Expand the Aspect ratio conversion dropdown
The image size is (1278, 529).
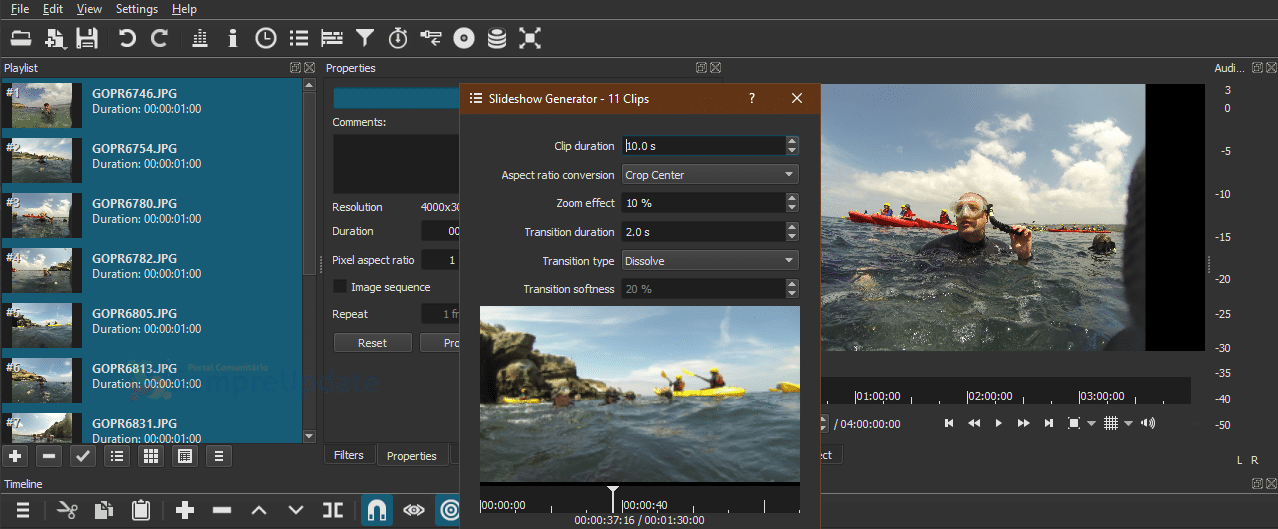(x=710, y=174)
